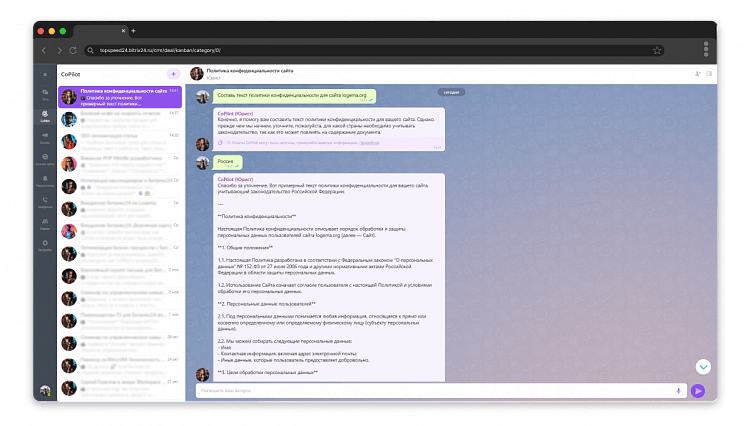Open the Chats section in the left sidebar
Image resolution: width=751 pixels, height=426 pixels.
pos(45,94)
